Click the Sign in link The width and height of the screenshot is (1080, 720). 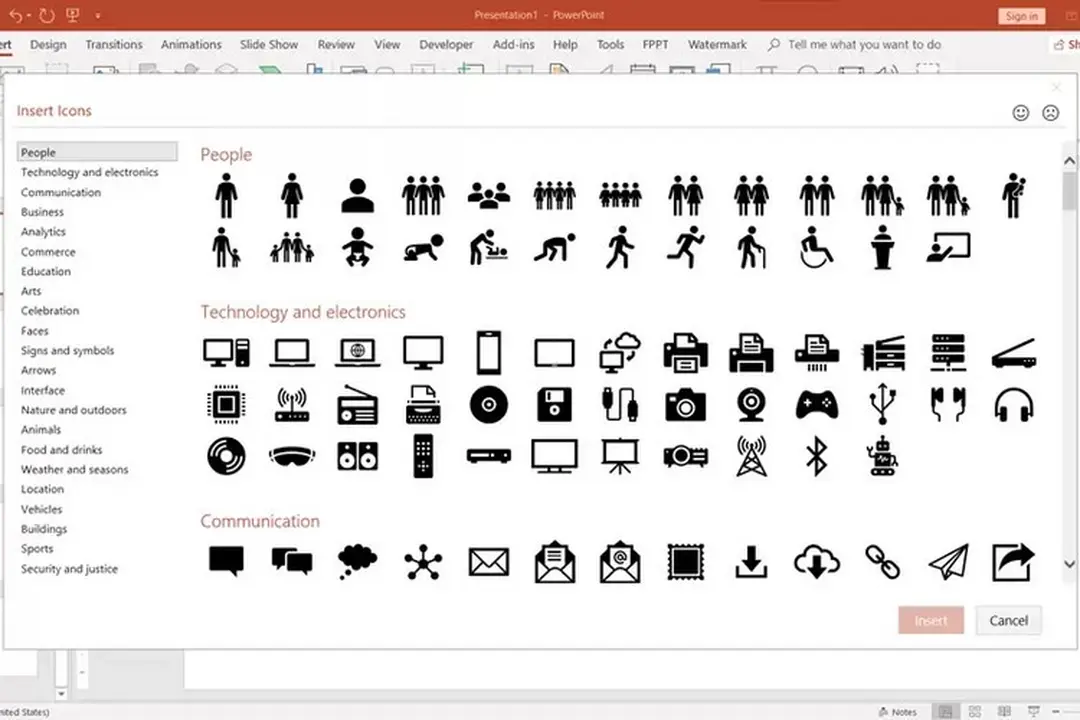click(x=1021, y=15)
